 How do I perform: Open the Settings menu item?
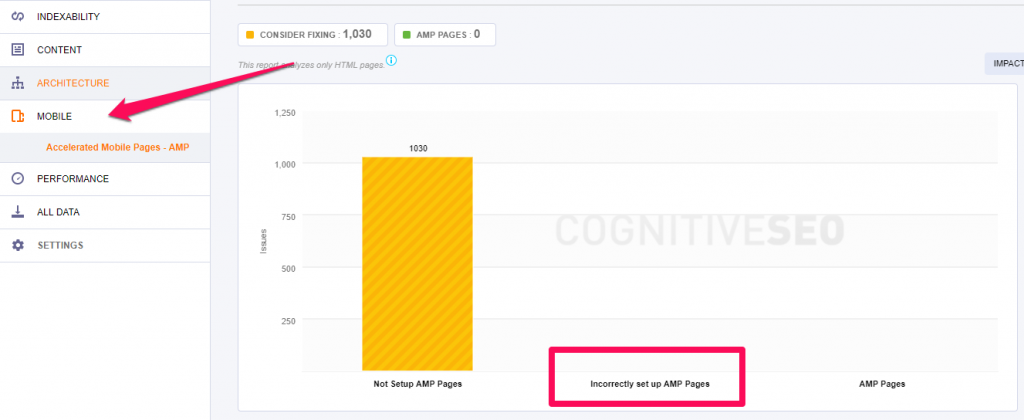point(104,245)
